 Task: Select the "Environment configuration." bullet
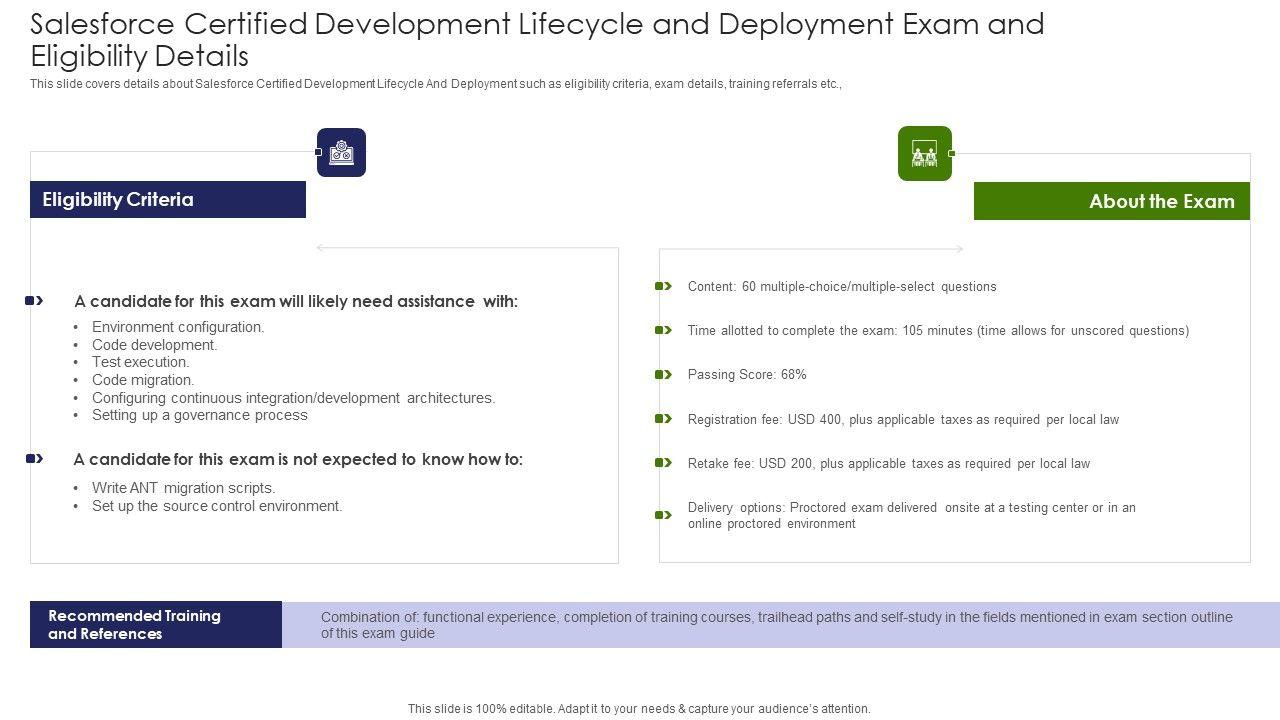[x=178, y=327]
